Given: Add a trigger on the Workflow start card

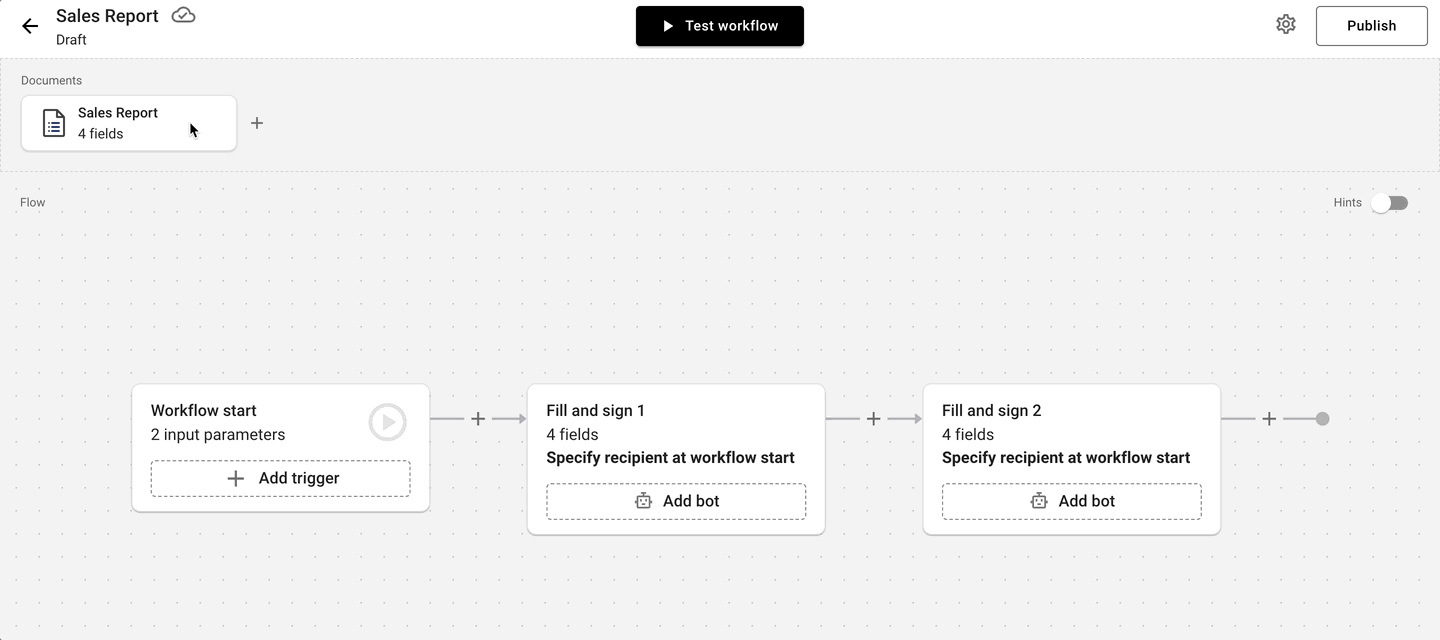Looking at the screenshot, I should coord(280,478).
